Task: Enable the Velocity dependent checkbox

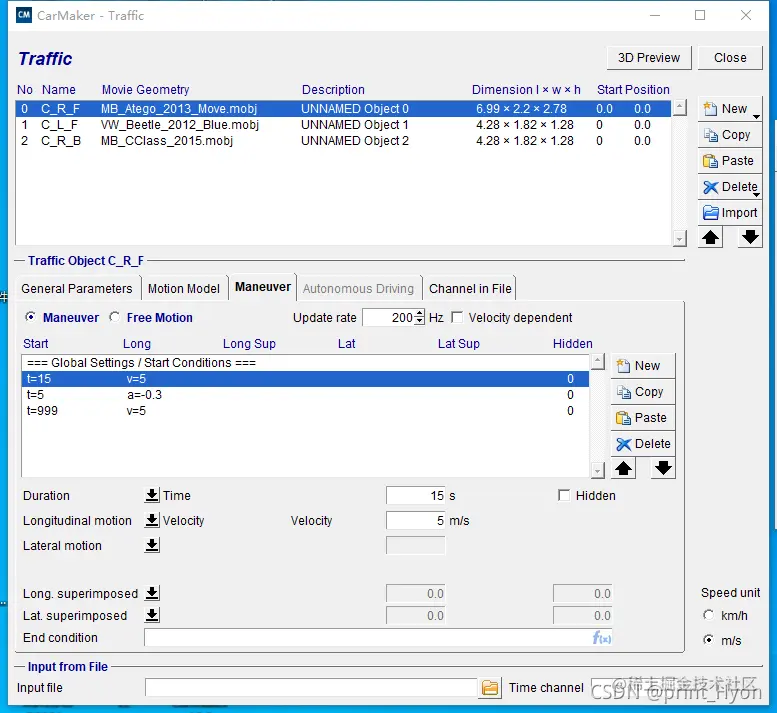Action: tap(457, 317)
